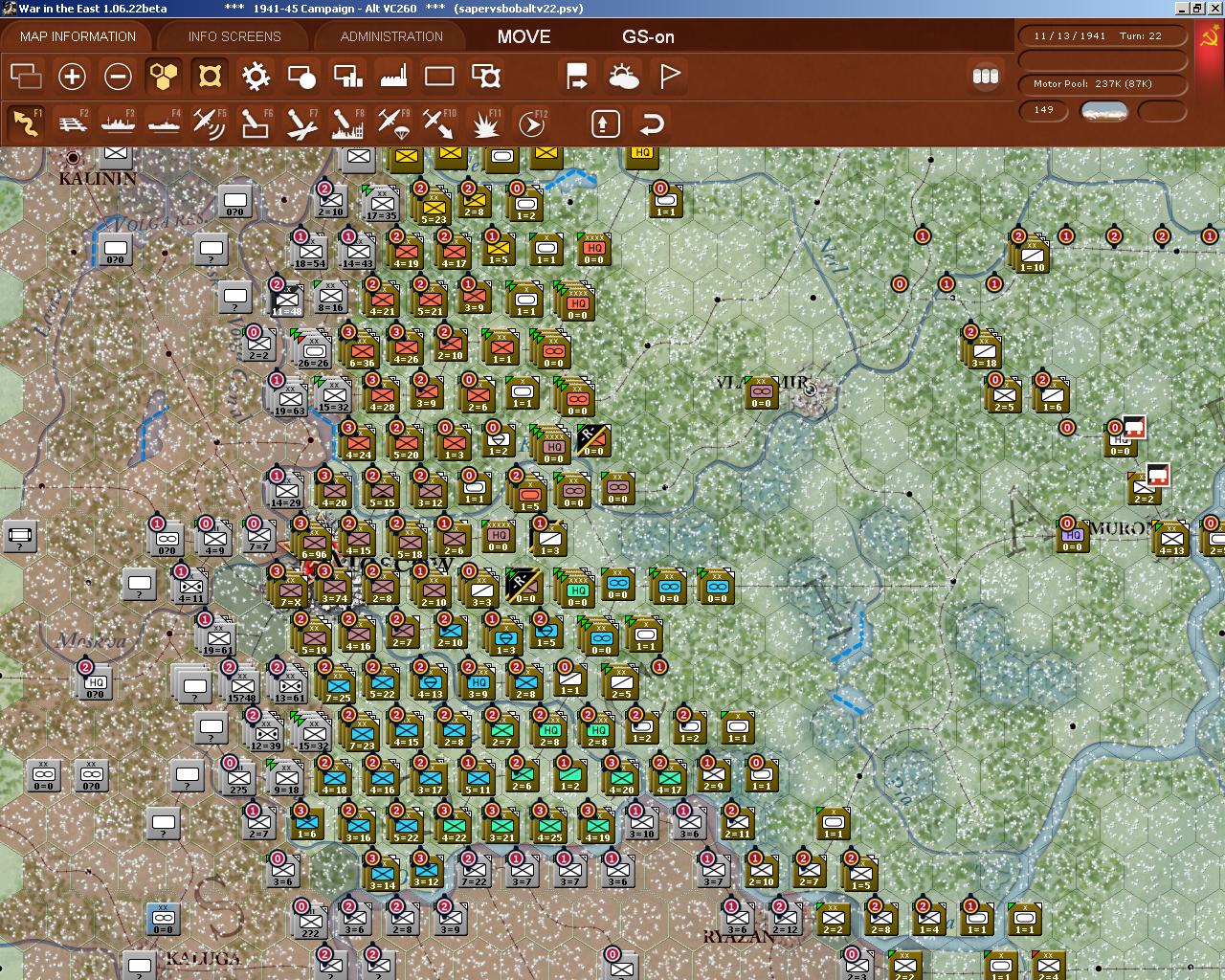The image size is (1225, 980).
Task: Click the 149 value box
Action: pyautogui.click(x=1044, y=110)
